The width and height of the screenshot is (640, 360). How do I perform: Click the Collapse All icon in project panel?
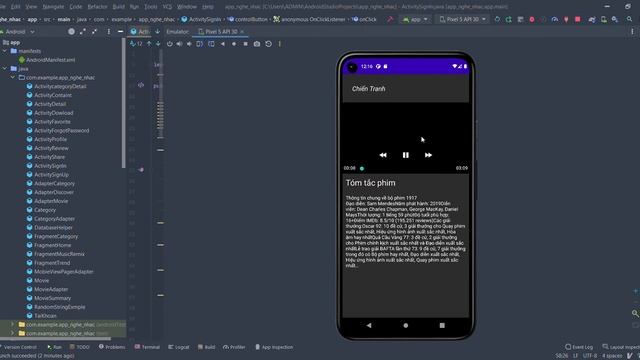[x=95, y=31]
